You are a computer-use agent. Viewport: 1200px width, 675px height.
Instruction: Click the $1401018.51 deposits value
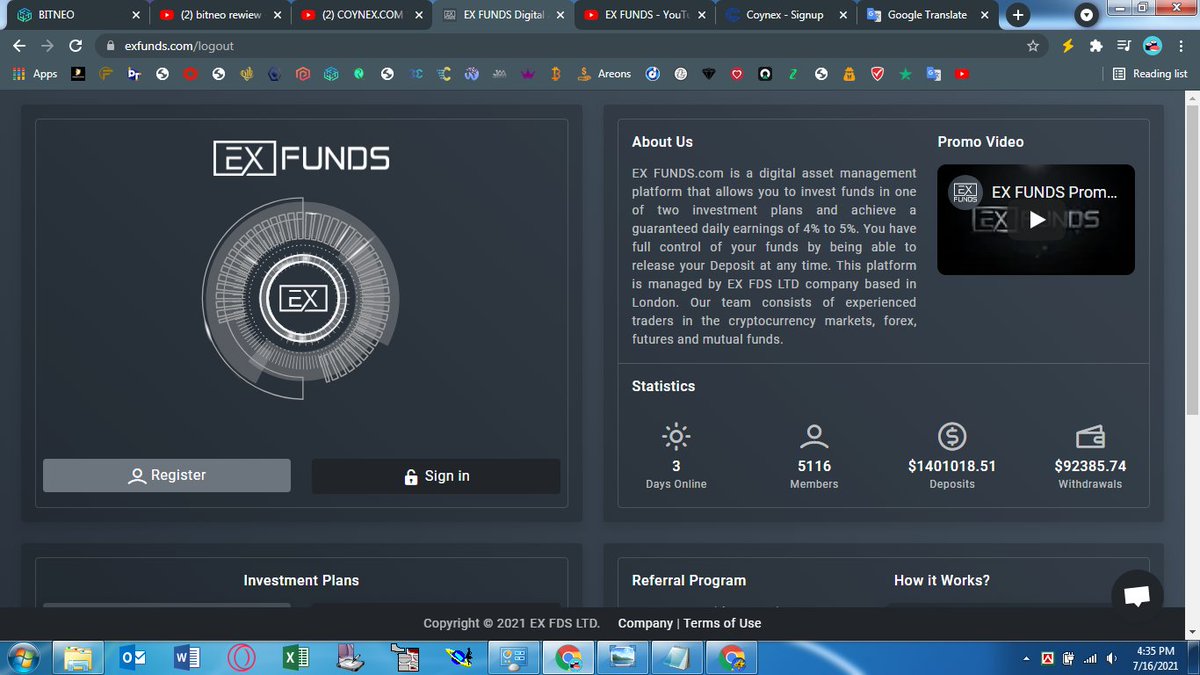click(x=951, y=466)
